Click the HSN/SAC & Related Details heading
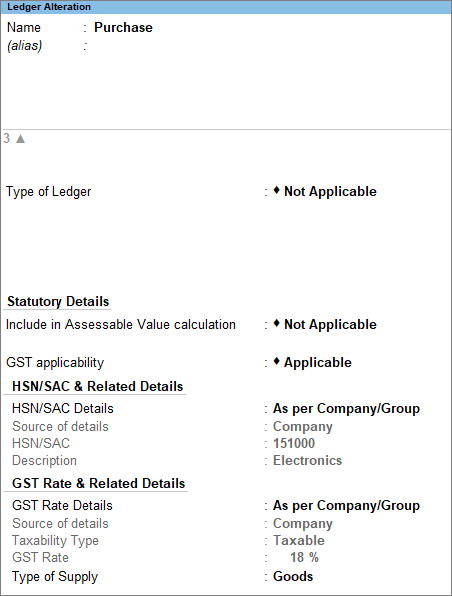 98,386
